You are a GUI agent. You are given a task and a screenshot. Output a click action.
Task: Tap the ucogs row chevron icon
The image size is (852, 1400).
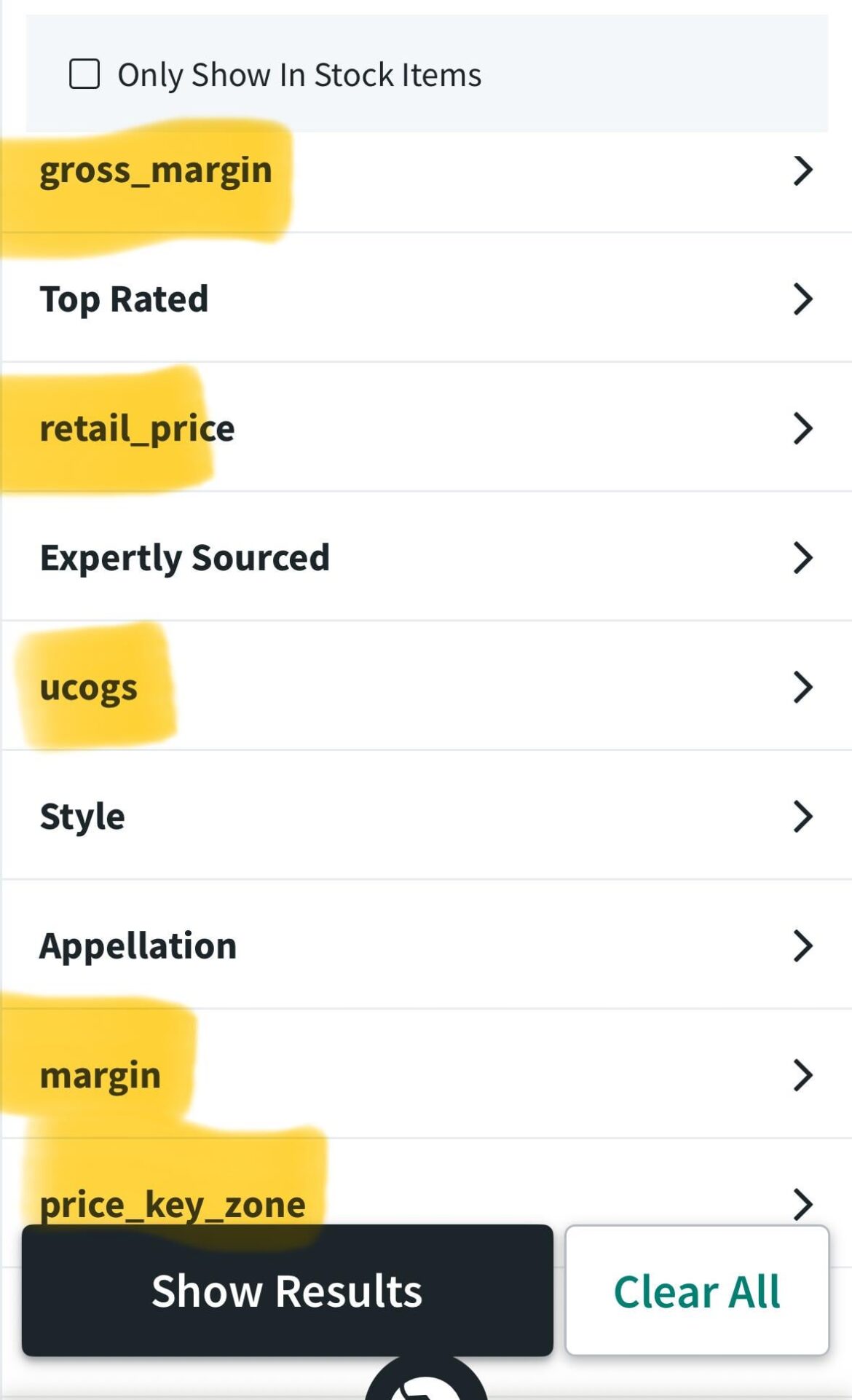802,687
